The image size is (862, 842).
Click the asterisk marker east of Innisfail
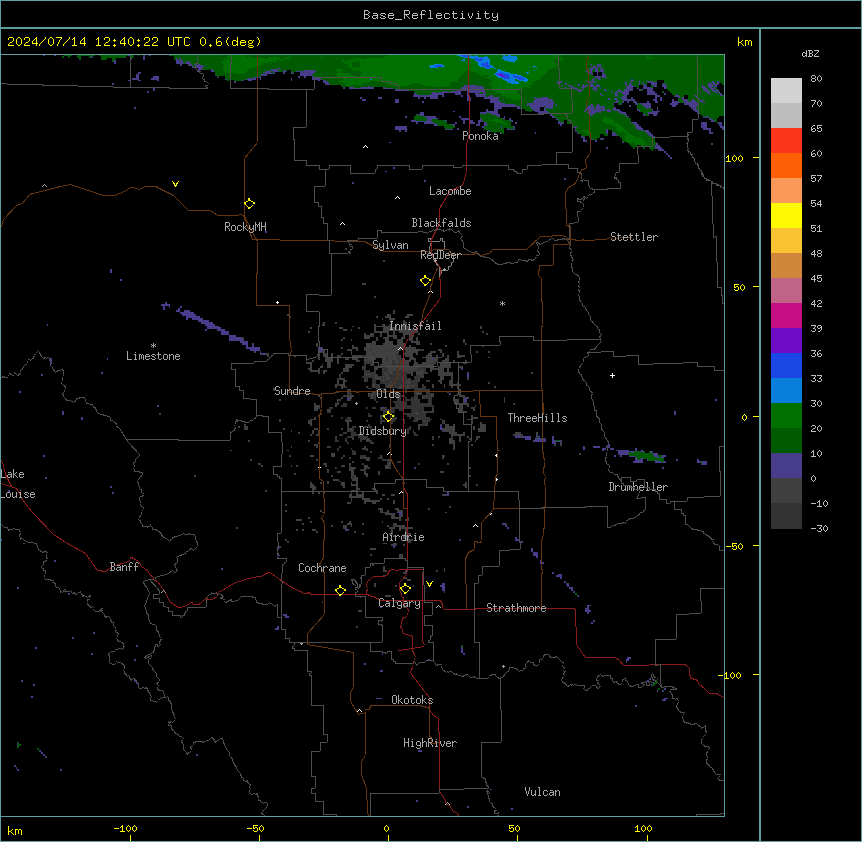point(502,303)
